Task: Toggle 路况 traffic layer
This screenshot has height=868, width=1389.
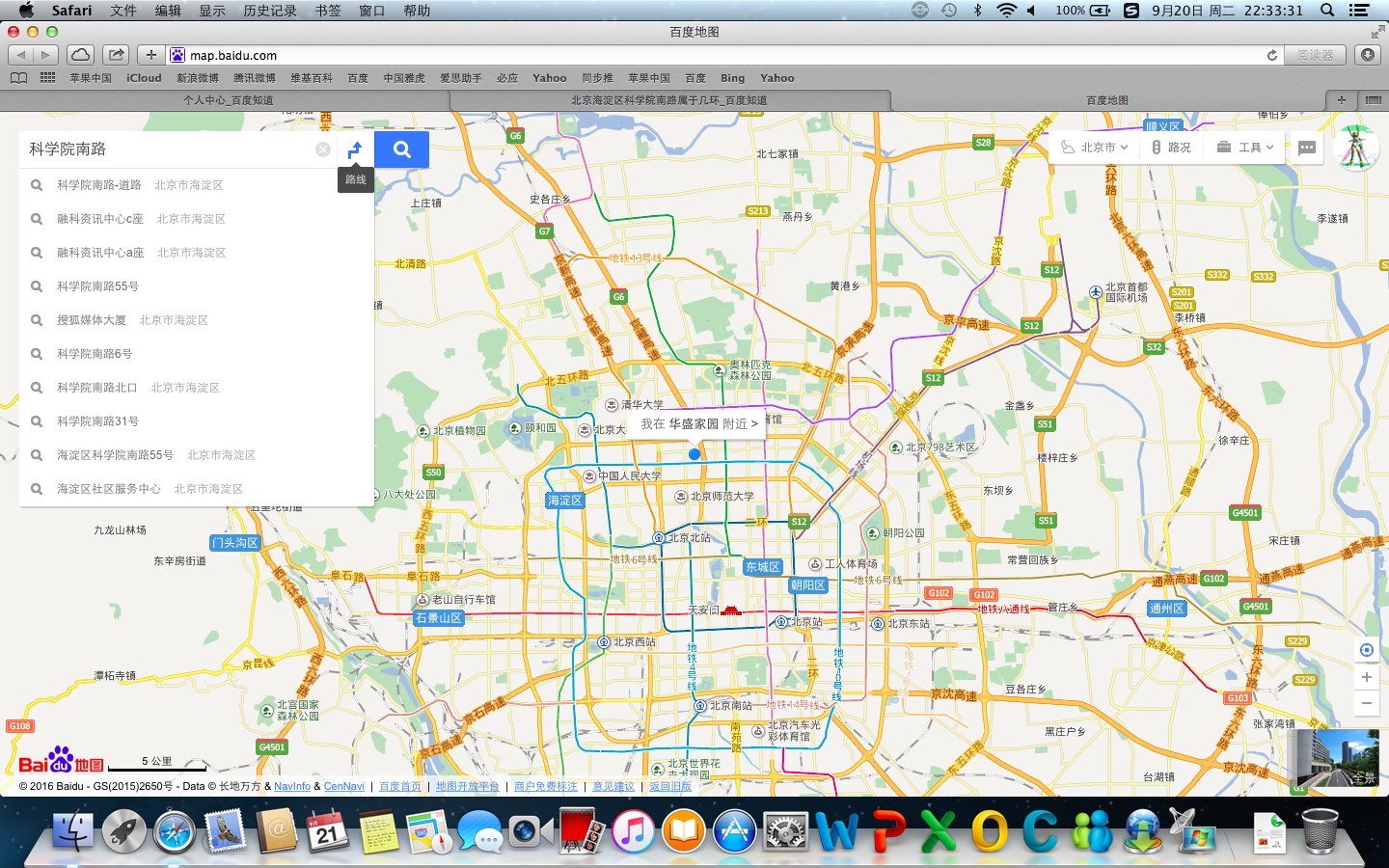Action: [1171, 148]
